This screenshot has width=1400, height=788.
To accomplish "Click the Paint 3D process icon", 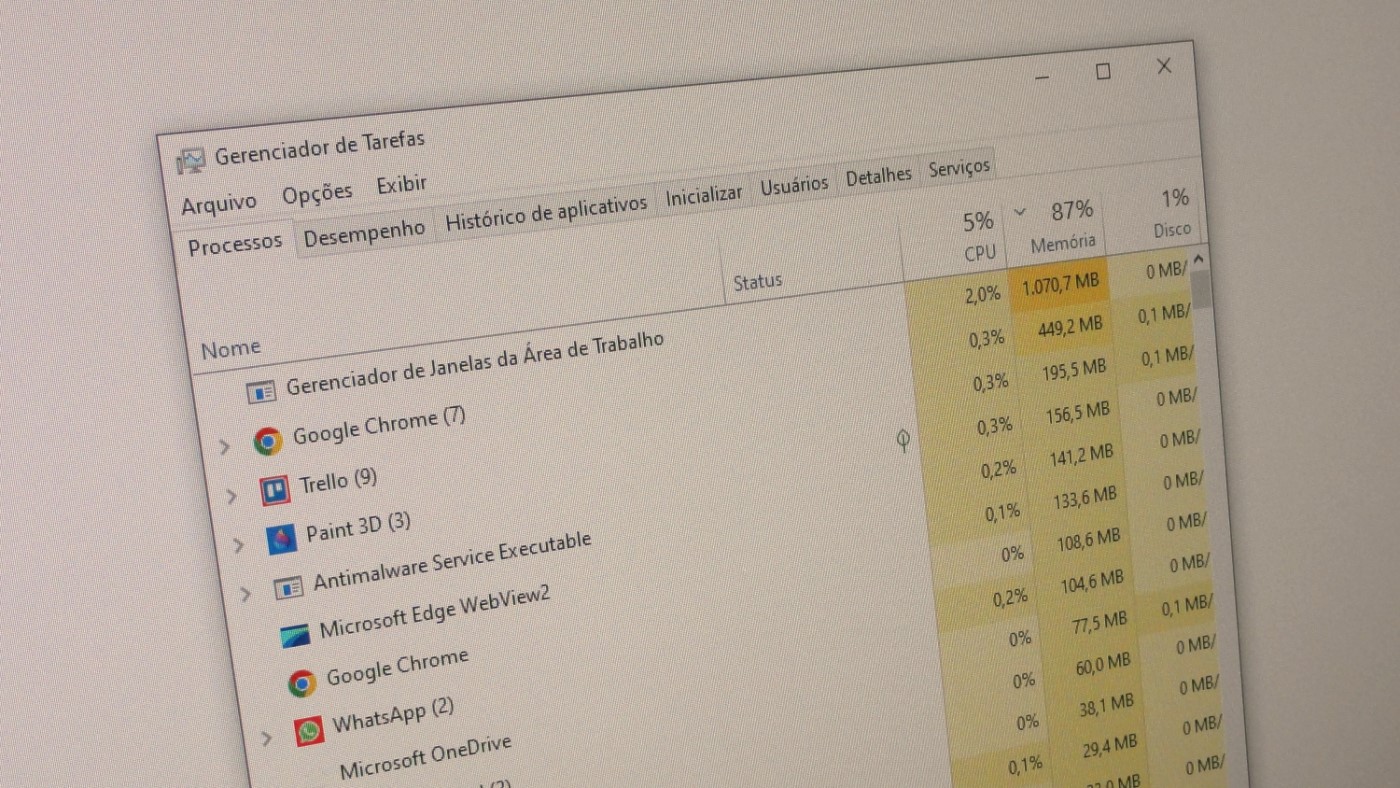I will tap(282, 539).
